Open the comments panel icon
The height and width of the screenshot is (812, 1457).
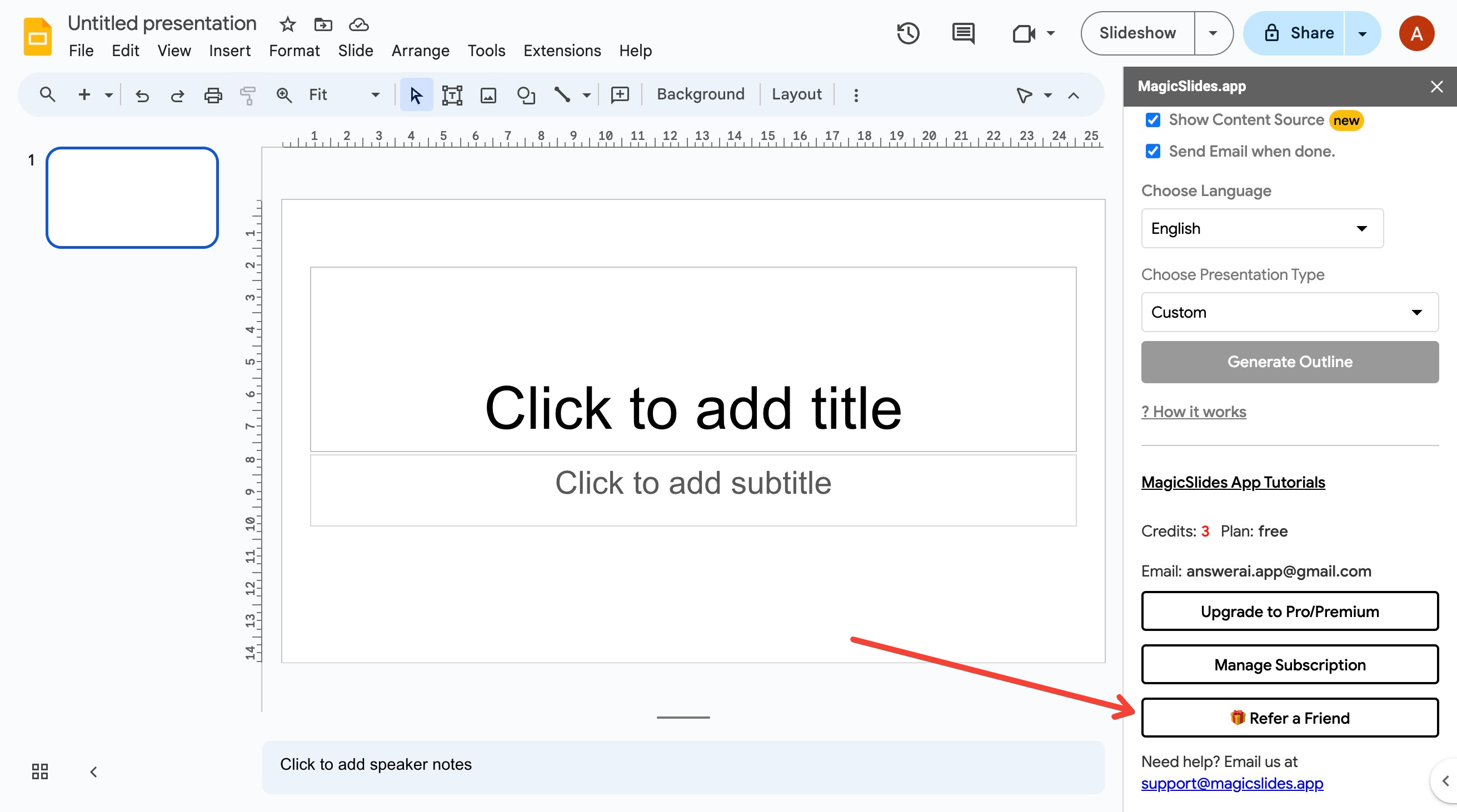tap(962, 33)
